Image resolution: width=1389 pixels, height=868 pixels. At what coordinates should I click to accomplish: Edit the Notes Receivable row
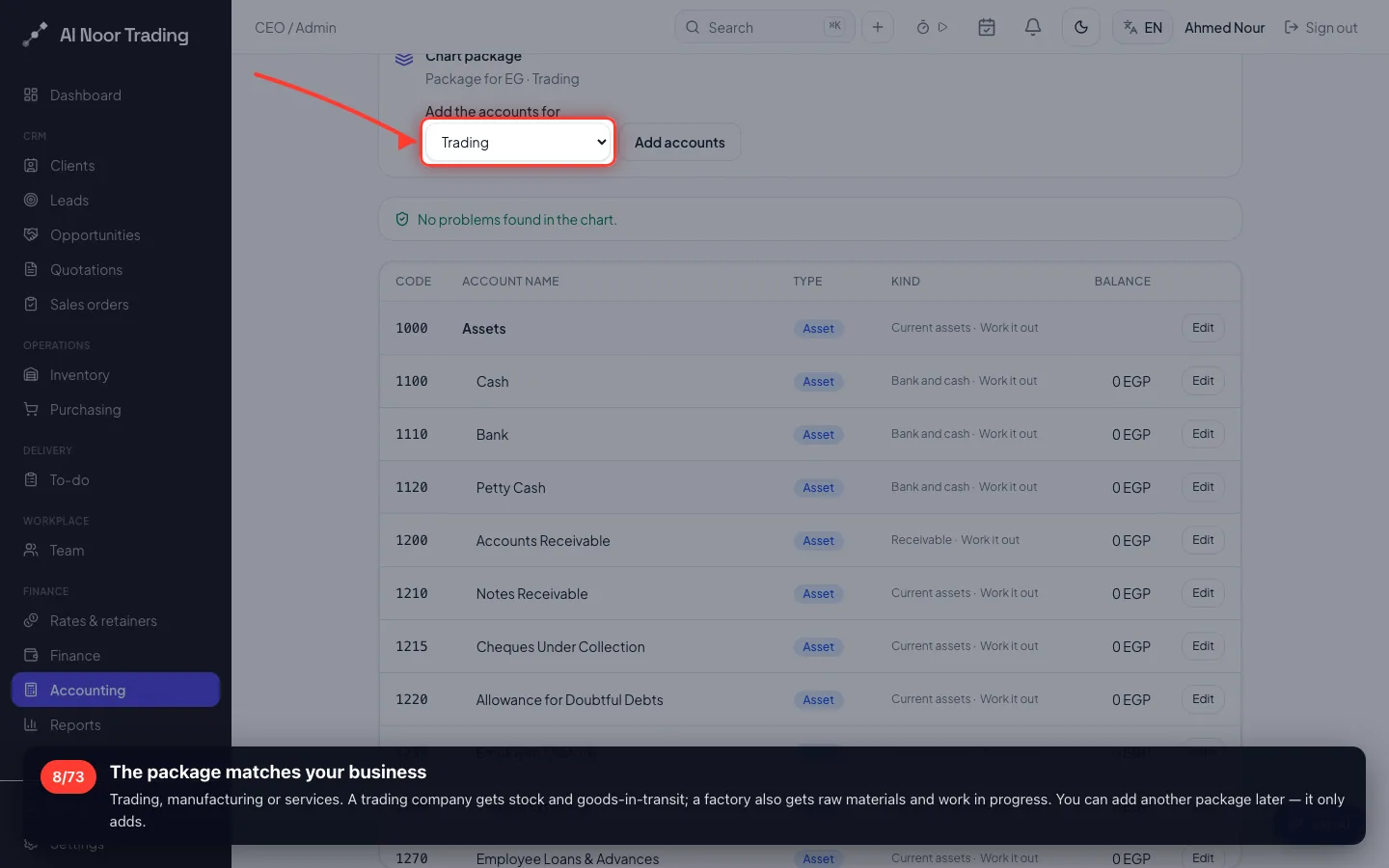pyautogui.click(x=1203, y=593)
